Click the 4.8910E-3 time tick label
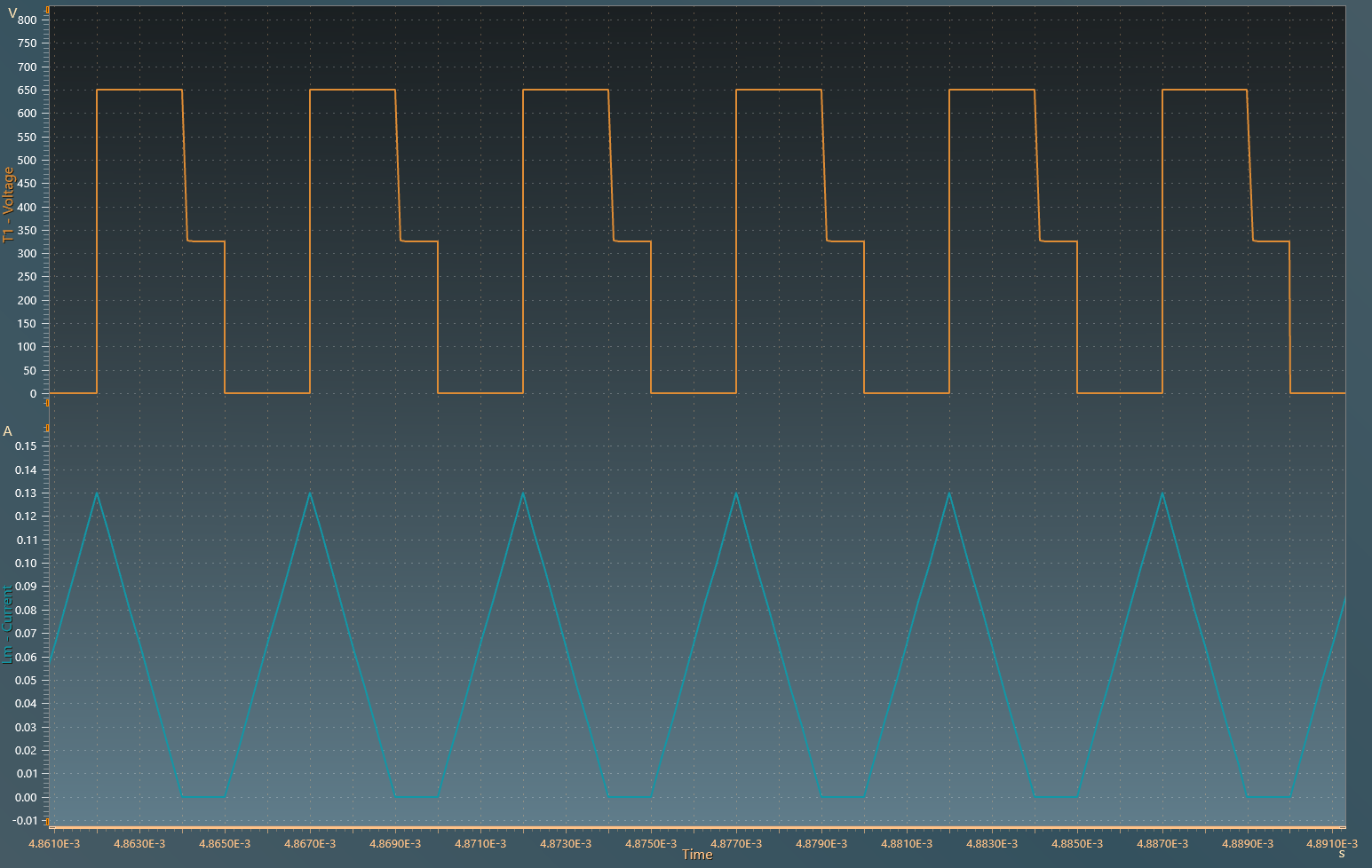 pyautogui.click(x=1332, y=843)
